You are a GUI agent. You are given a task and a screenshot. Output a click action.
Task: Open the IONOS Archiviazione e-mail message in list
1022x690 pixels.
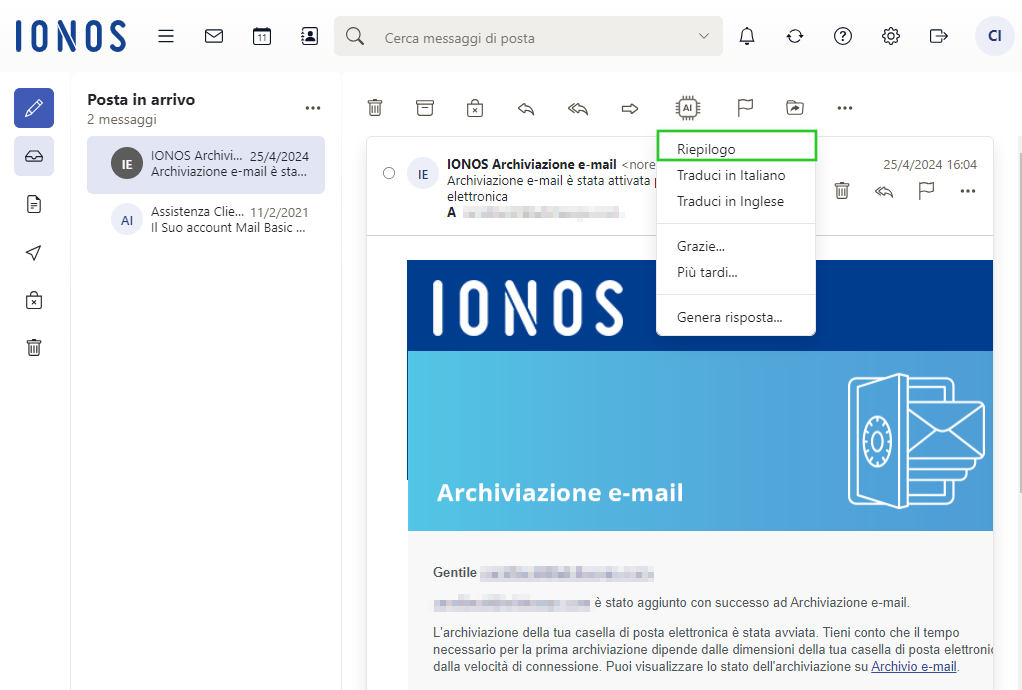(206, 165)
